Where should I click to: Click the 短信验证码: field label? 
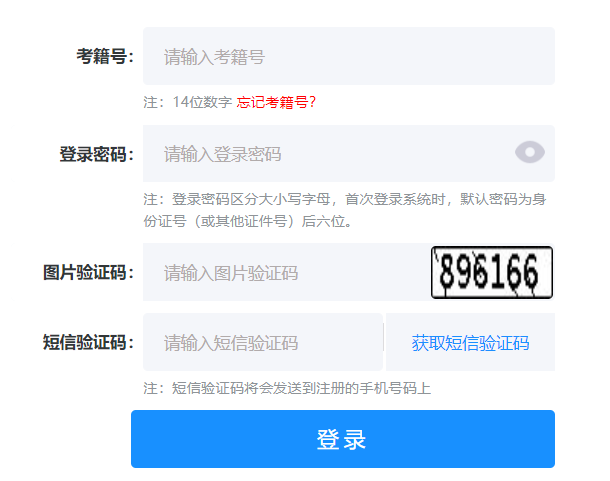[x=88, y=342]
